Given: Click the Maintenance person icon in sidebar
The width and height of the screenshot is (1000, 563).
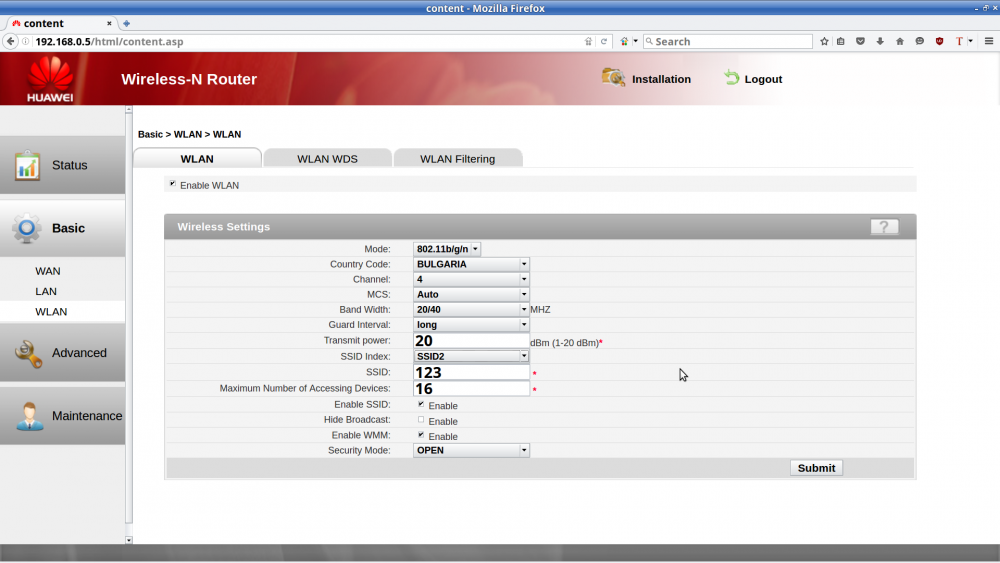Looking at the screenshot, I should [27, 416].
